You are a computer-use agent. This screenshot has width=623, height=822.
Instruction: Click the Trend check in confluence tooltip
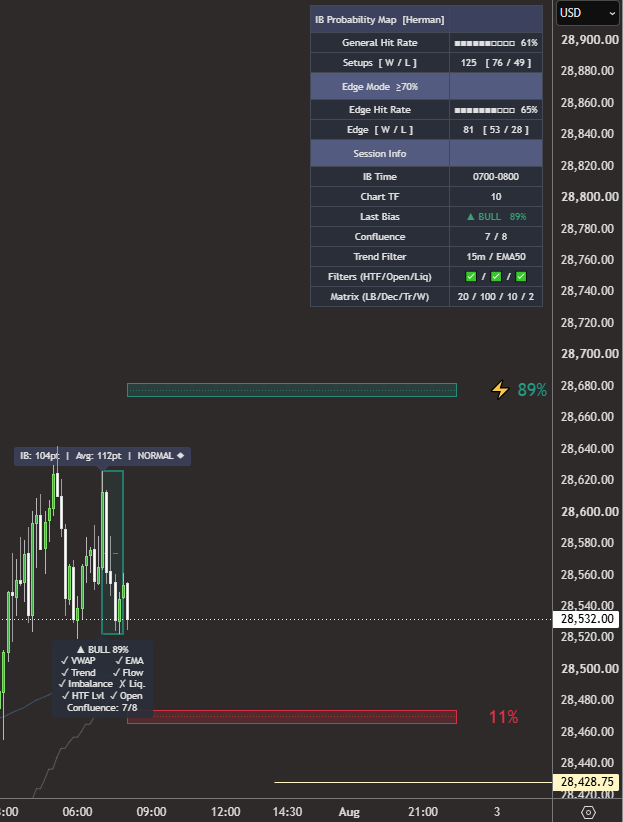click(78, 672)
